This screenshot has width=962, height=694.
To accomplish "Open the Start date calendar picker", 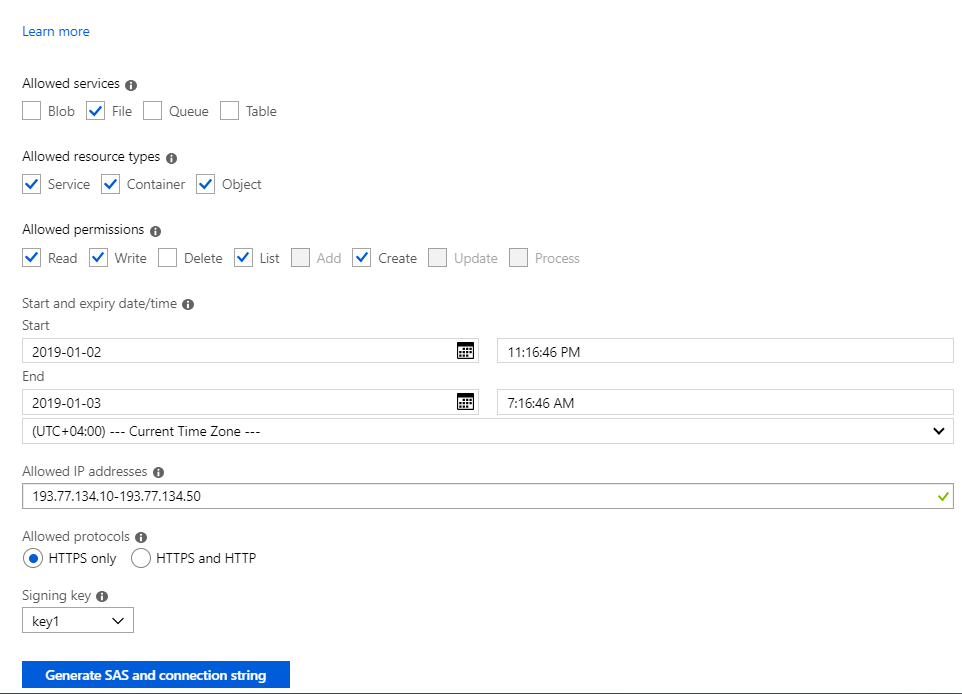I will [x=465, y=351].
